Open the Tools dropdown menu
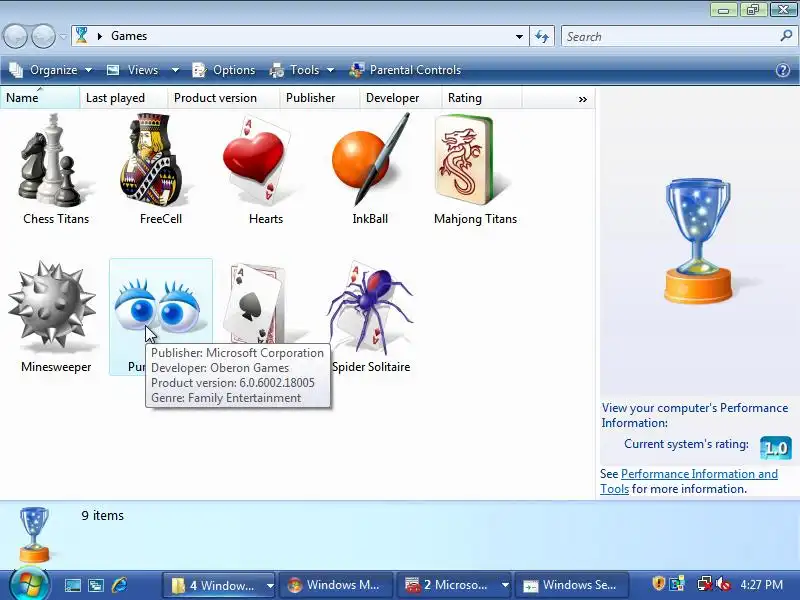The width and height of the screenshot is (800, 600). pyautogui.click(x=302, y=70)
